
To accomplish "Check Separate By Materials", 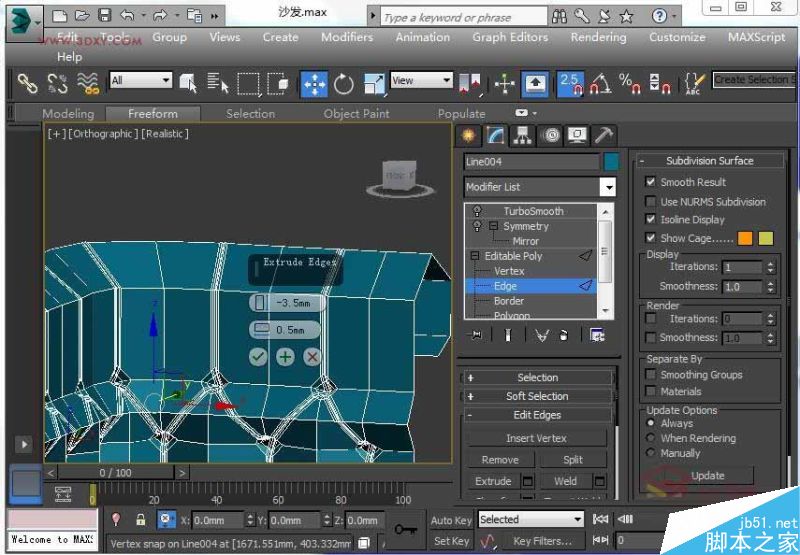I will tap(651, 391).
